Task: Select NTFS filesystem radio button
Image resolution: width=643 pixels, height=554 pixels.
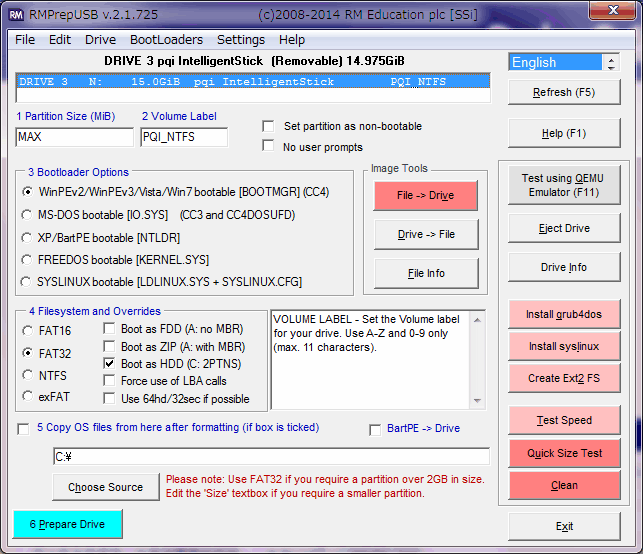Action: (x=27, y=375)
